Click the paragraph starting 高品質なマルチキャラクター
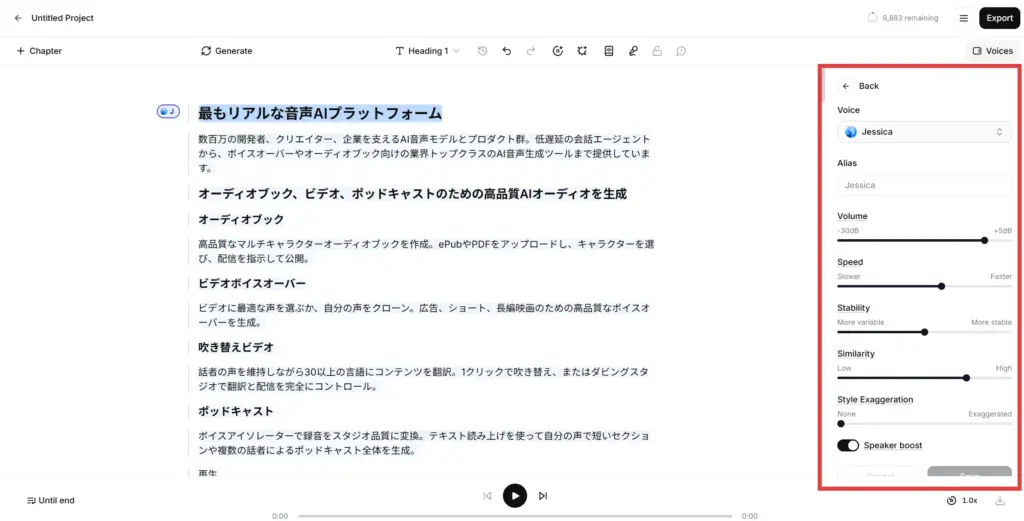1024x521 pixels. 426,251
